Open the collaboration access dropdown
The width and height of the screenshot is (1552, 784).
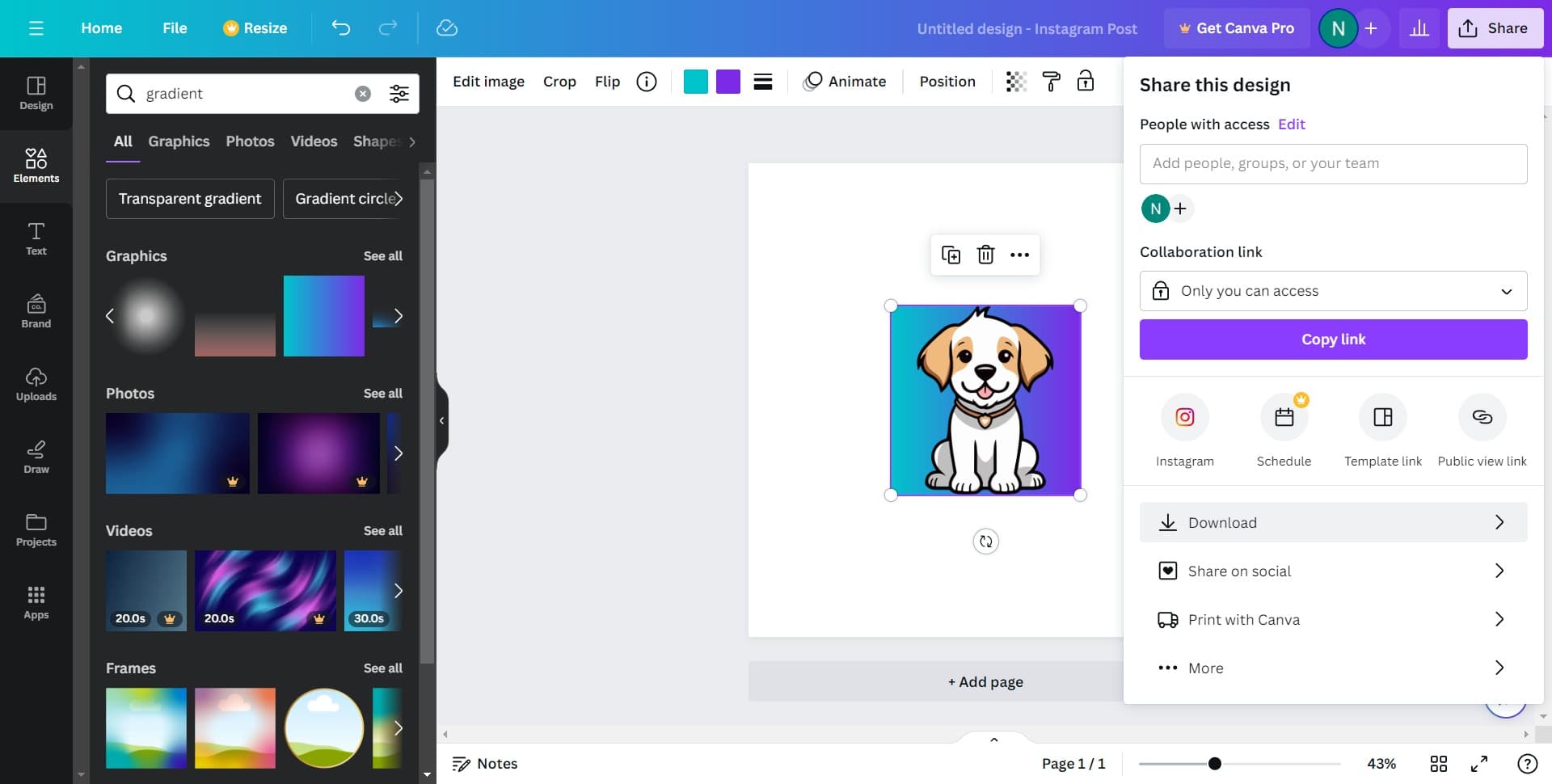(1332, 290)
